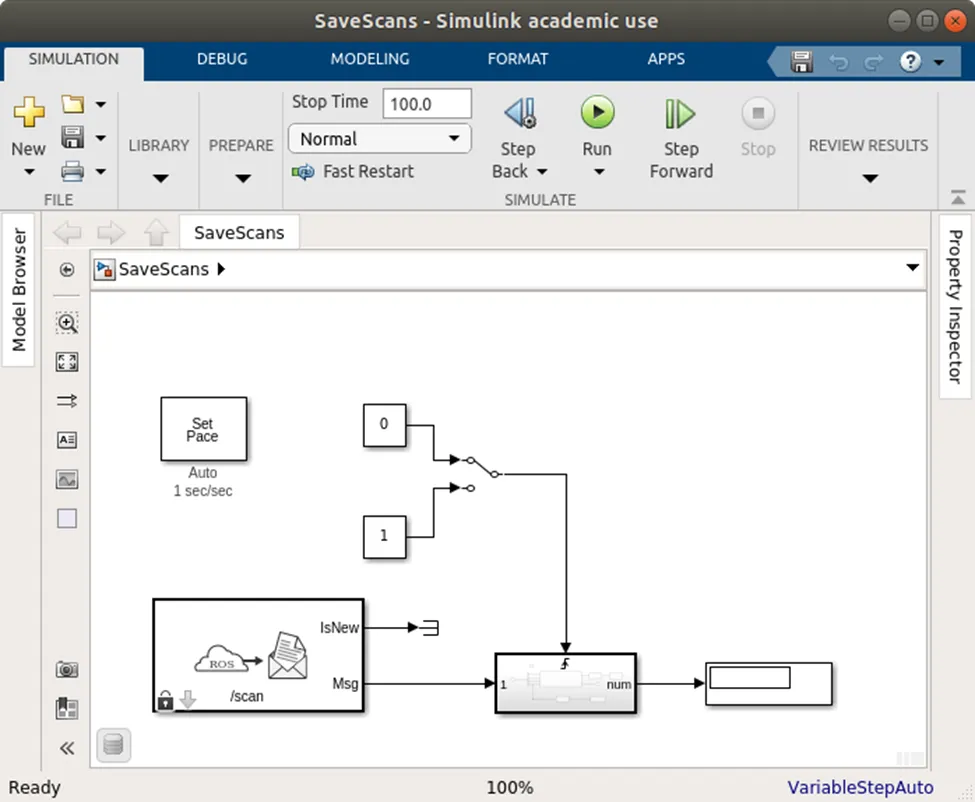The image size is (975, 802).
Task: Click the Step Back icon
Action: click(x=520, y=113)
